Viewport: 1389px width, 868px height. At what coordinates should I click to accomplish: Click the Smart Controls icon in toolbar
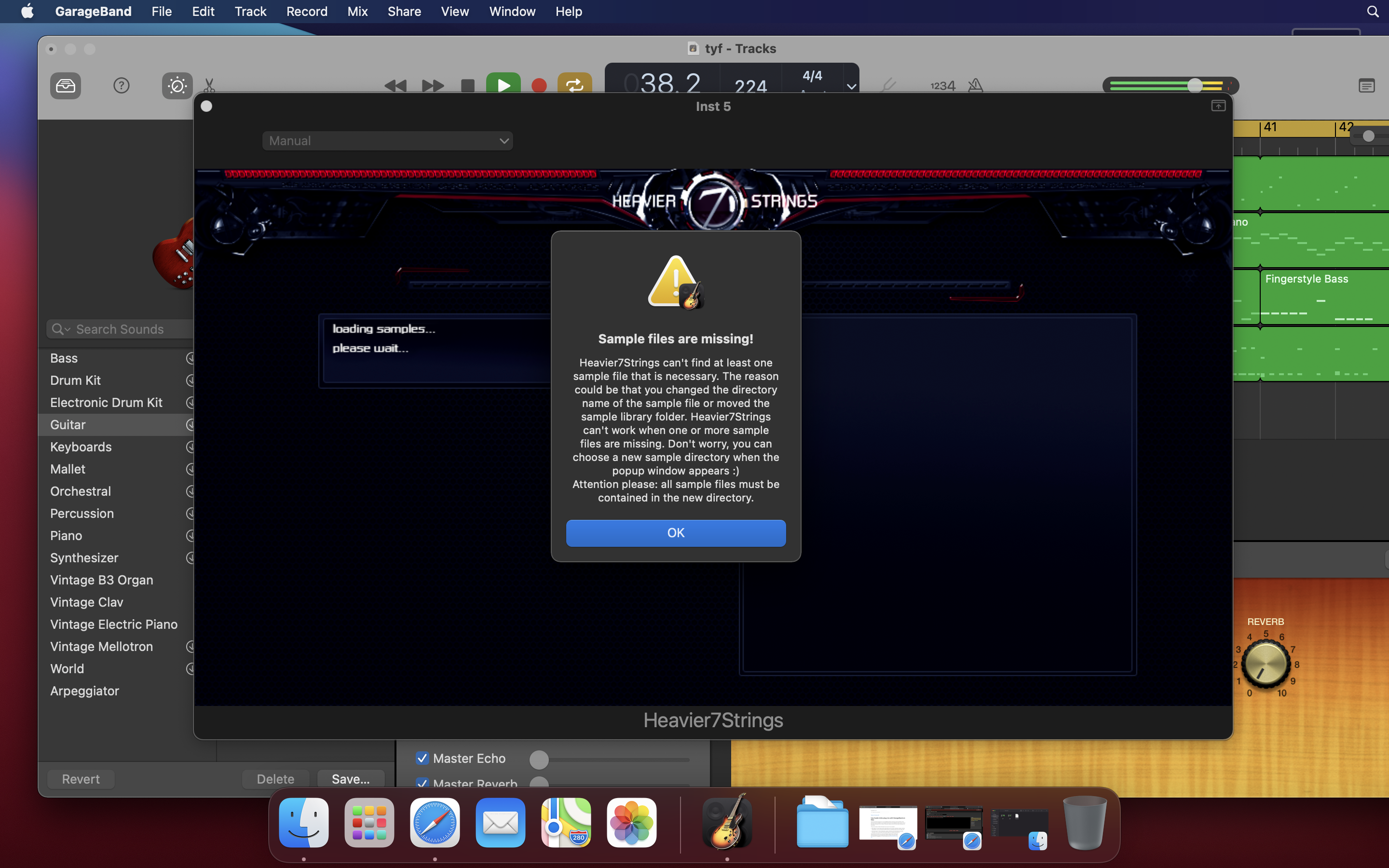[177, 85]
